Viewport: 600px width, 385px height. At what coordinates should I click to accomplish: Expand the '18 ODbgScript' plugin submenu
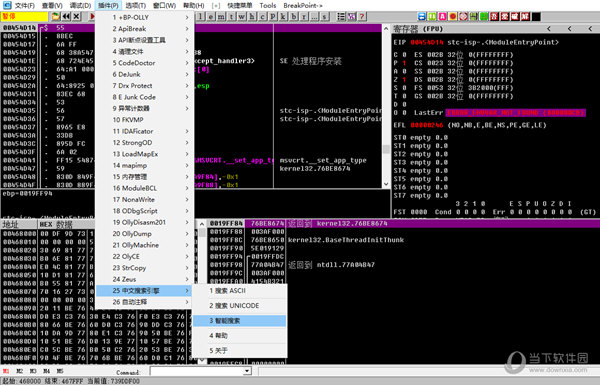(x=144, y=211)
